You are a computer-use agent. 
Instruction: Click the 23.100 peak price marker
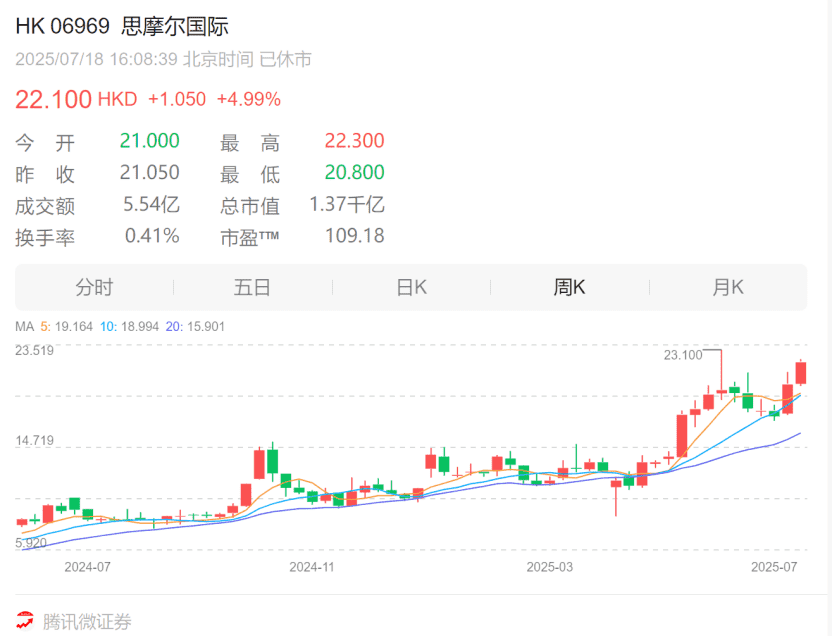coord(683,354)
